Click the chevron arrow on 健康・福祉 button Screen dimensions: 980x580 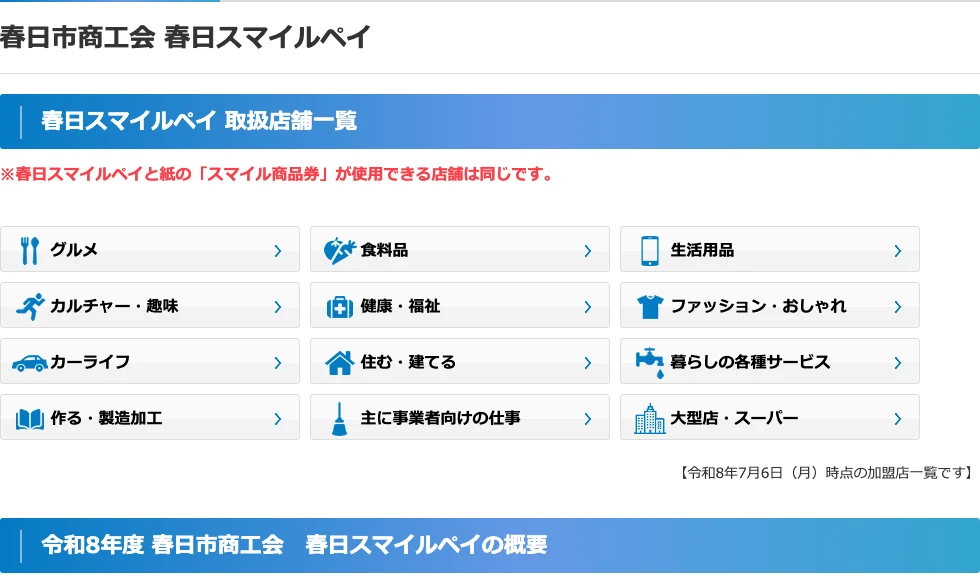pos(588,307)
